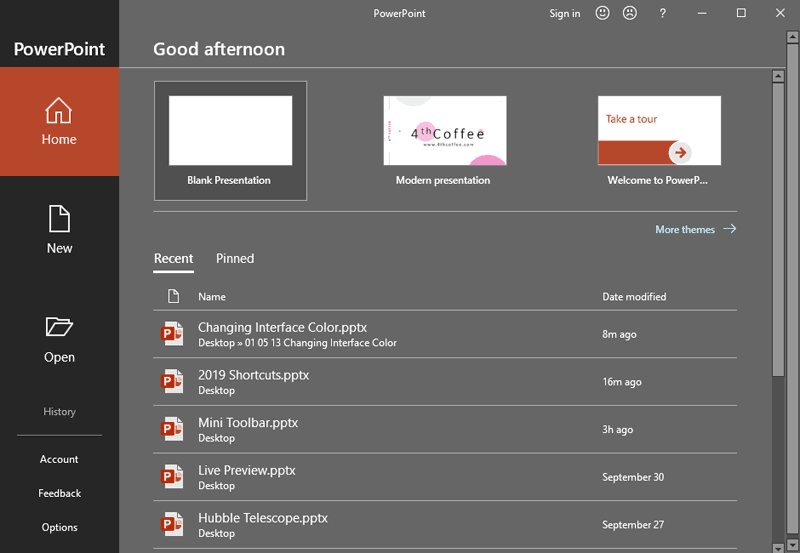Click PowerPoint file icon for Live Preview.pptx
This screenshot has height=553, width=800.
pyautogui.click(x=172, y=476)
